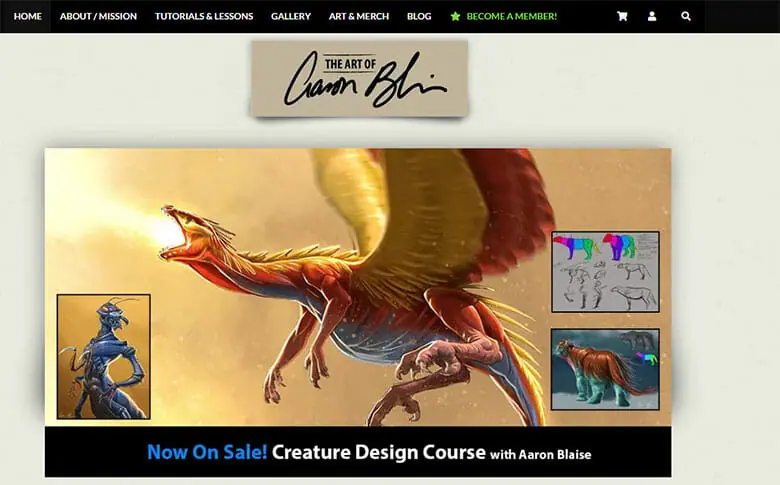This screenshot has height=485, width=780.
Task: Navigate to the Blog page
Action: click(419, 16)
